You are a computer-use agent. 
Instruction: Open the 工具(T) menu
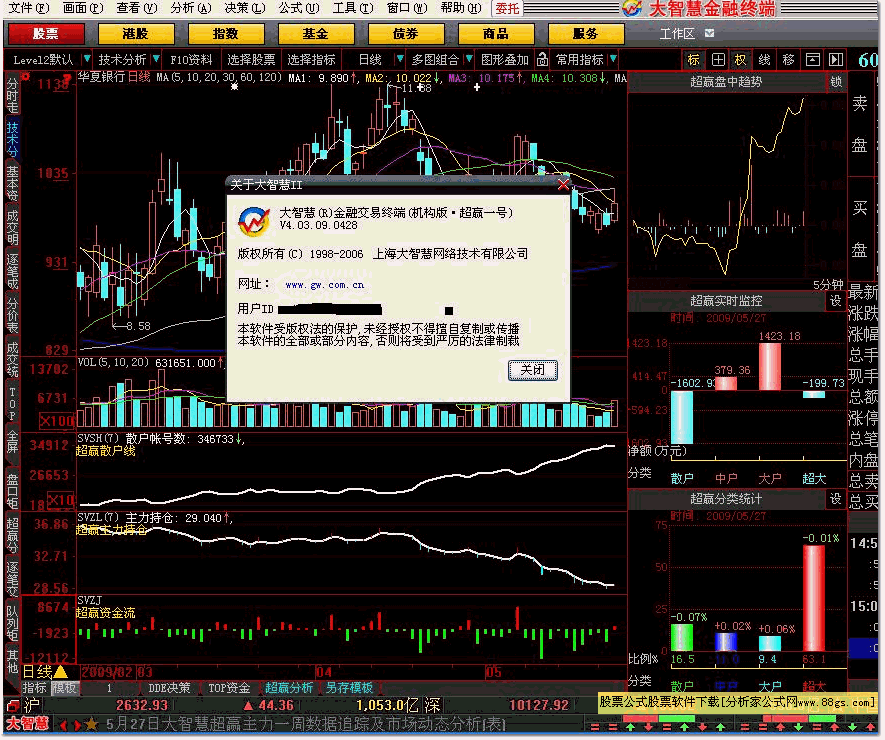[353, 8]
